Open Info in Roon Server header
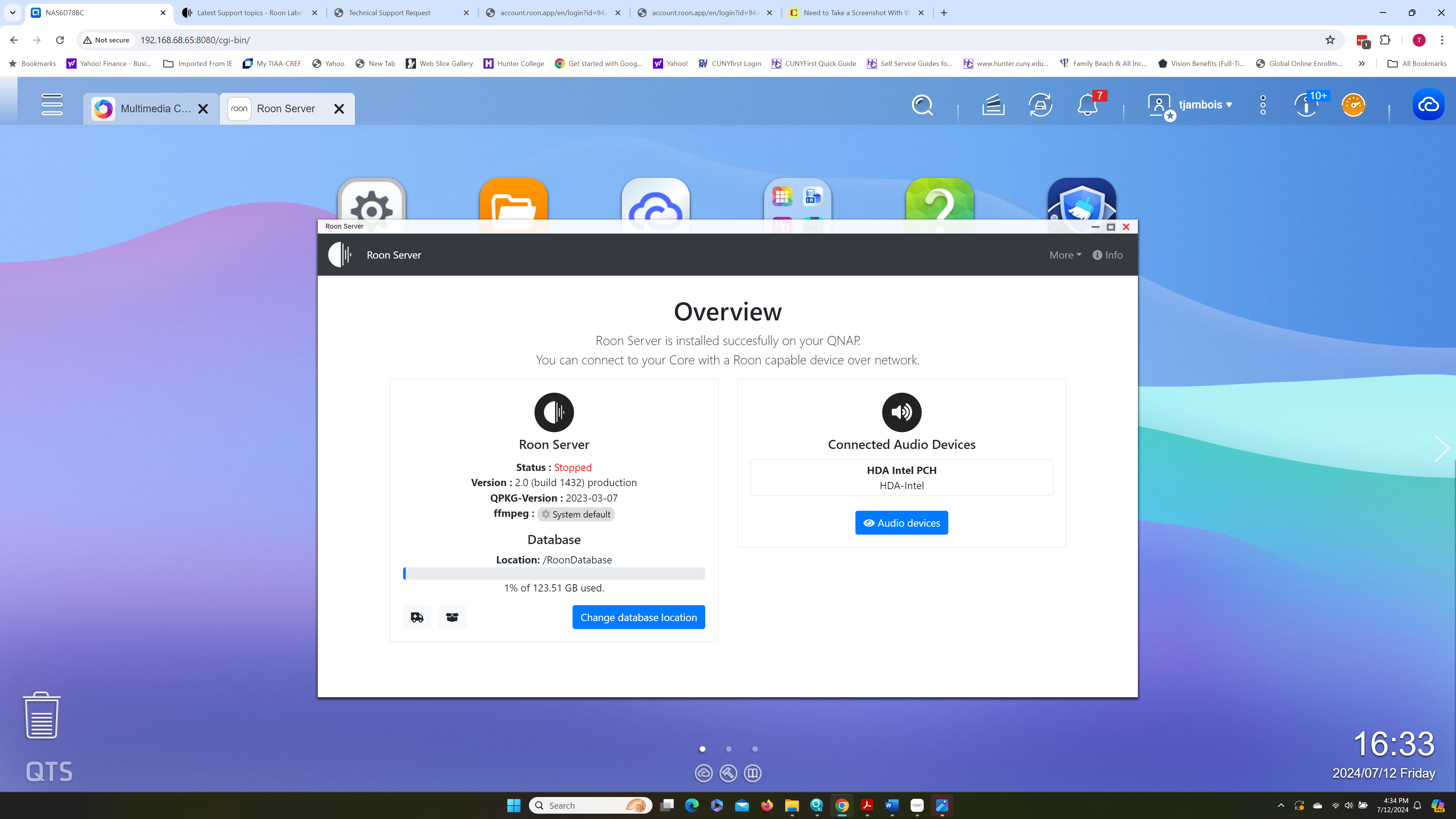1456x819 pixels. click(1107, 255)
